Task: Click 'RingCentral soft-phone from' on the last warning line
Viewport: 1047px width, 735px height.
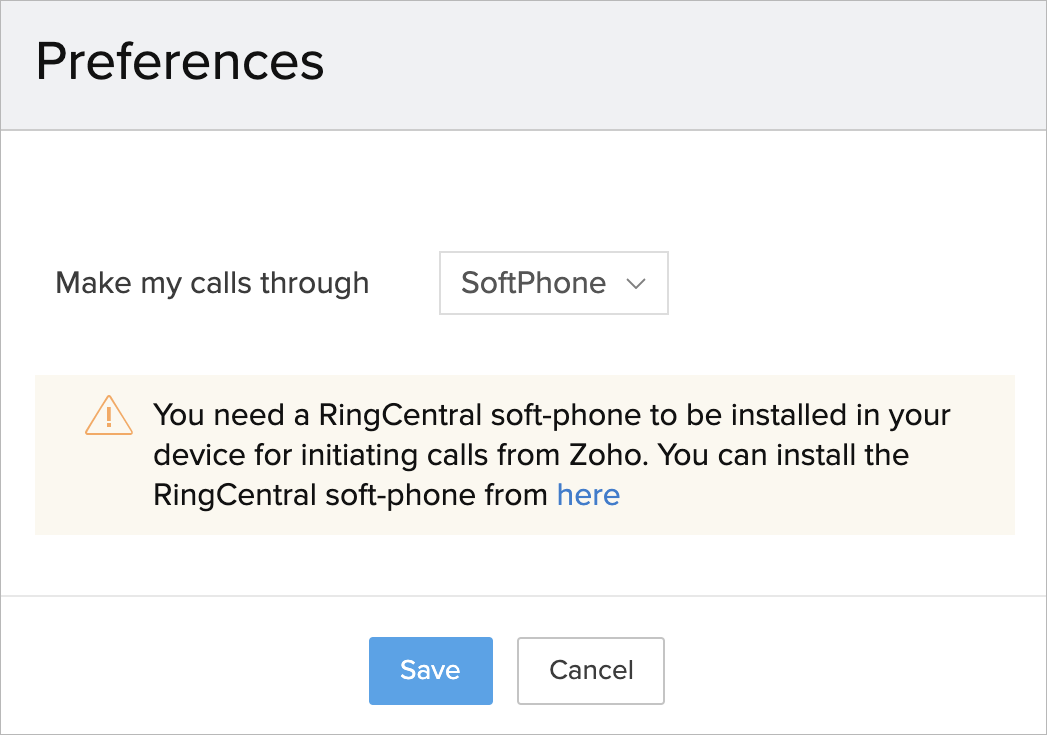Action: pyautogui.click(x=350, y=495)
